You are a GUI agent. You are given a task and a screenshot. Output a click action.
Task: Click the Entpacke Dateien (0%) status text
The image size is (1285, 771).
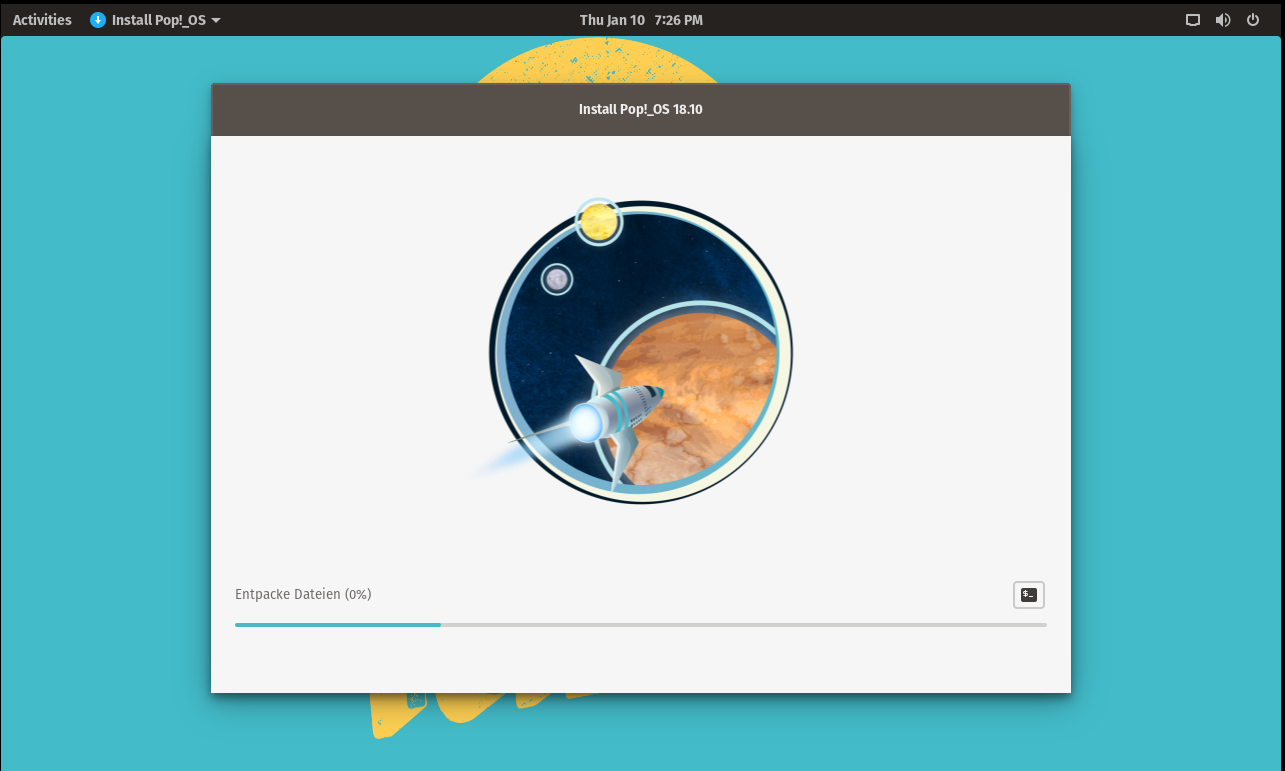(x=303, y=594)
